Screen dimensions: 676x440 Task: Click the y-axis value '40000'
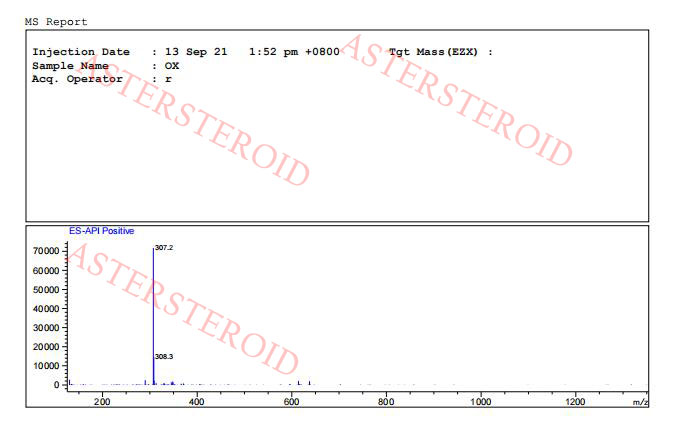tap(46, 309)
